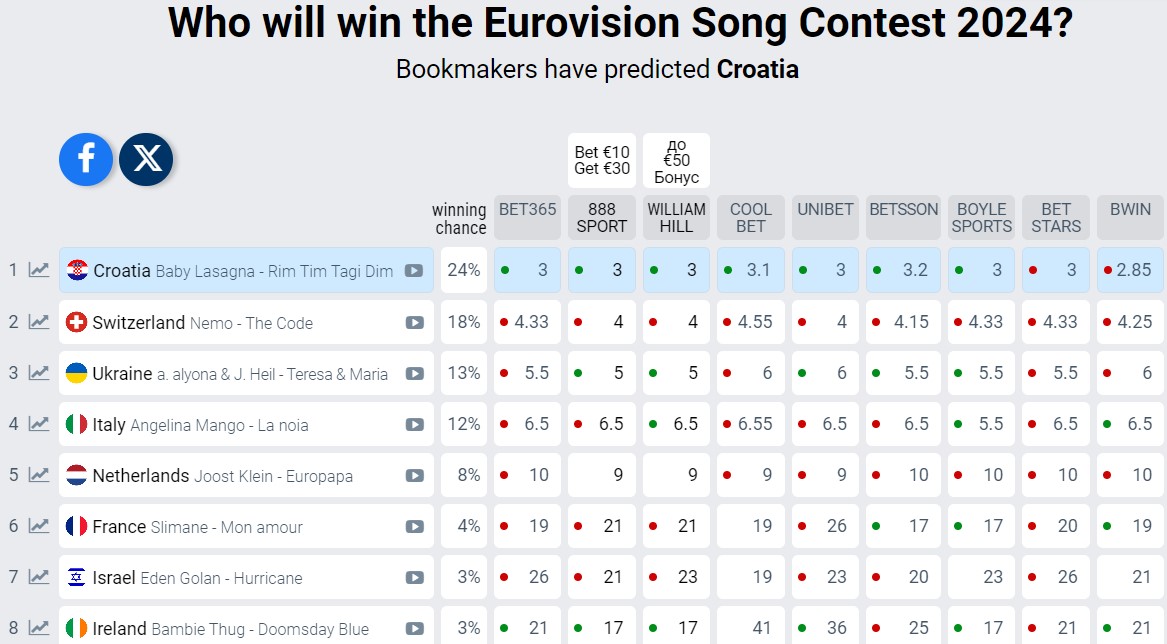
Task: Play Netherlands Europapa video icon
Action: (413, 476)
